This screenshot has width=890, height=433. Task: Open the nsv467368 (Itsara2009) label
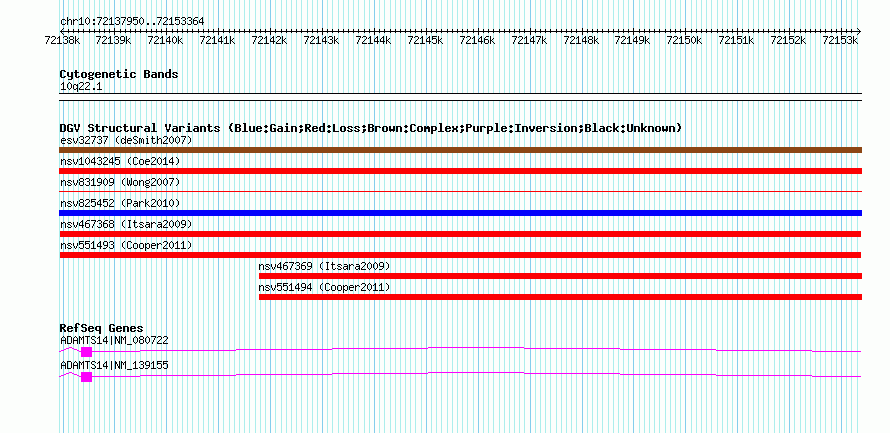coord(126,224)
